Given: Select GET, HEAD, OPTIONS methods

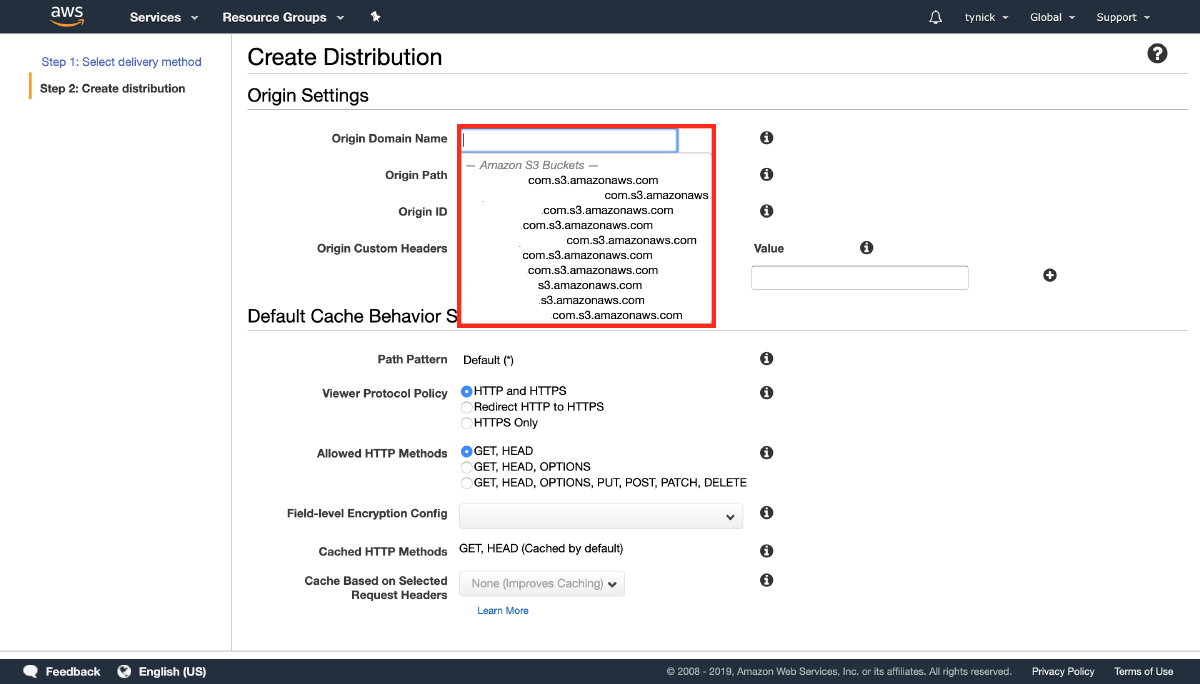Looking at the screenshot, I should 466,467.
